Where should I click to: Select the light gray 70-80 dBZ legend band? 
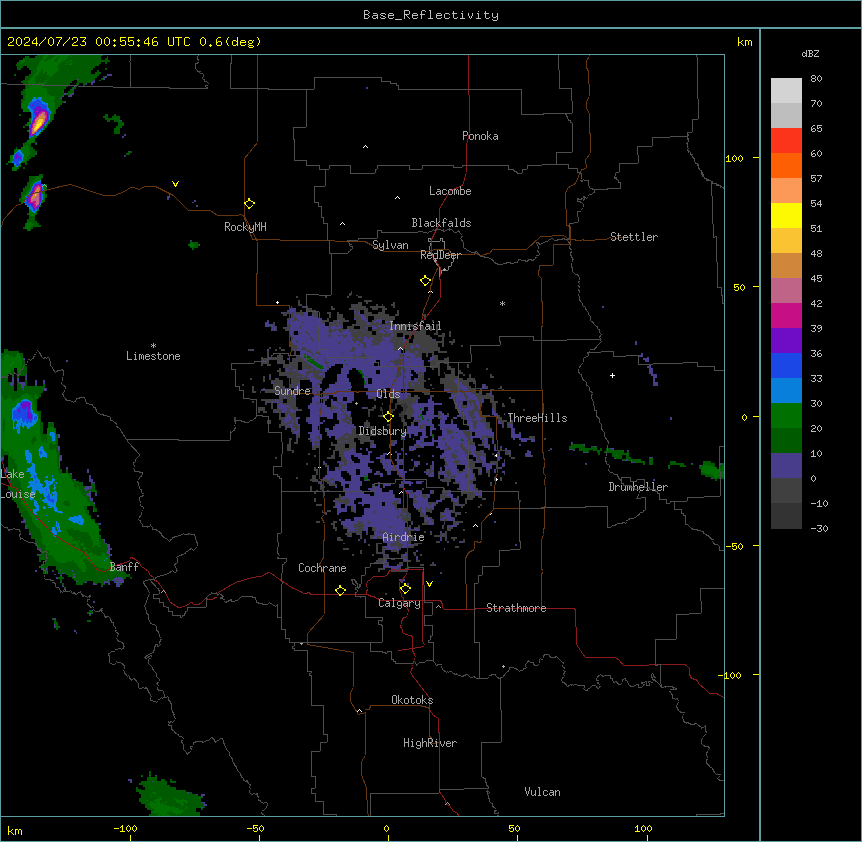point(786,91)
